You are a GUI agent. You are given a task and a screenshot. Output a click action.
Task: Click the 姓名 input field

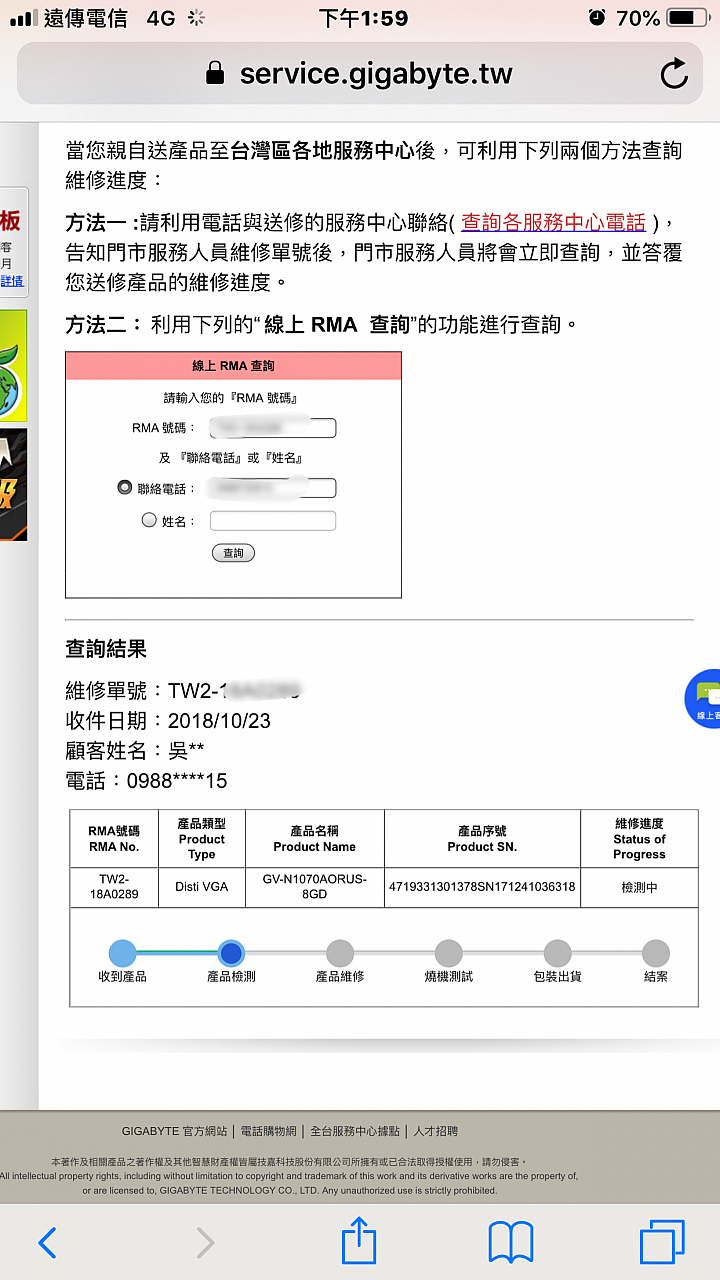(272, 520)
